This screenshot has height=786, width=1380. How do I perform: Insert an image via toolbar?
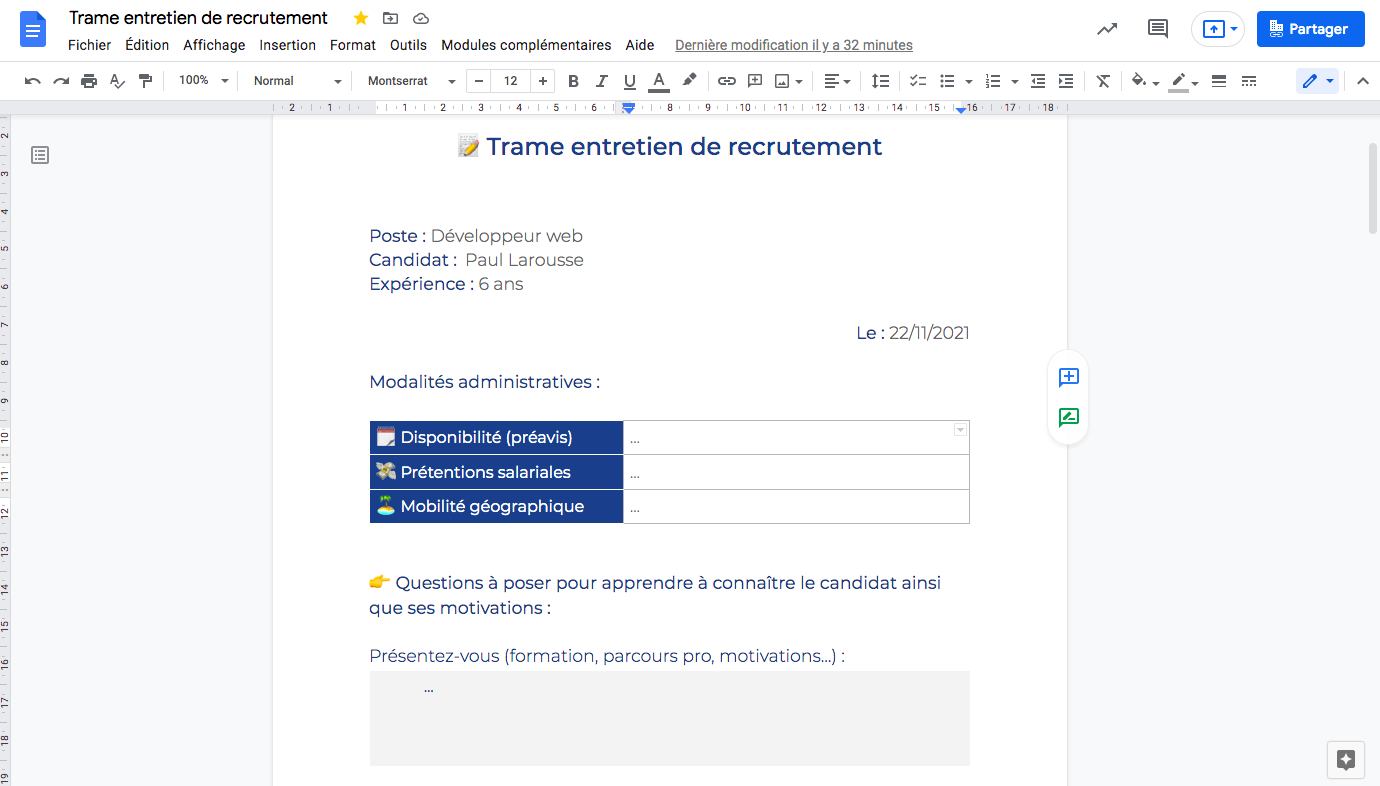click(782, 81)
